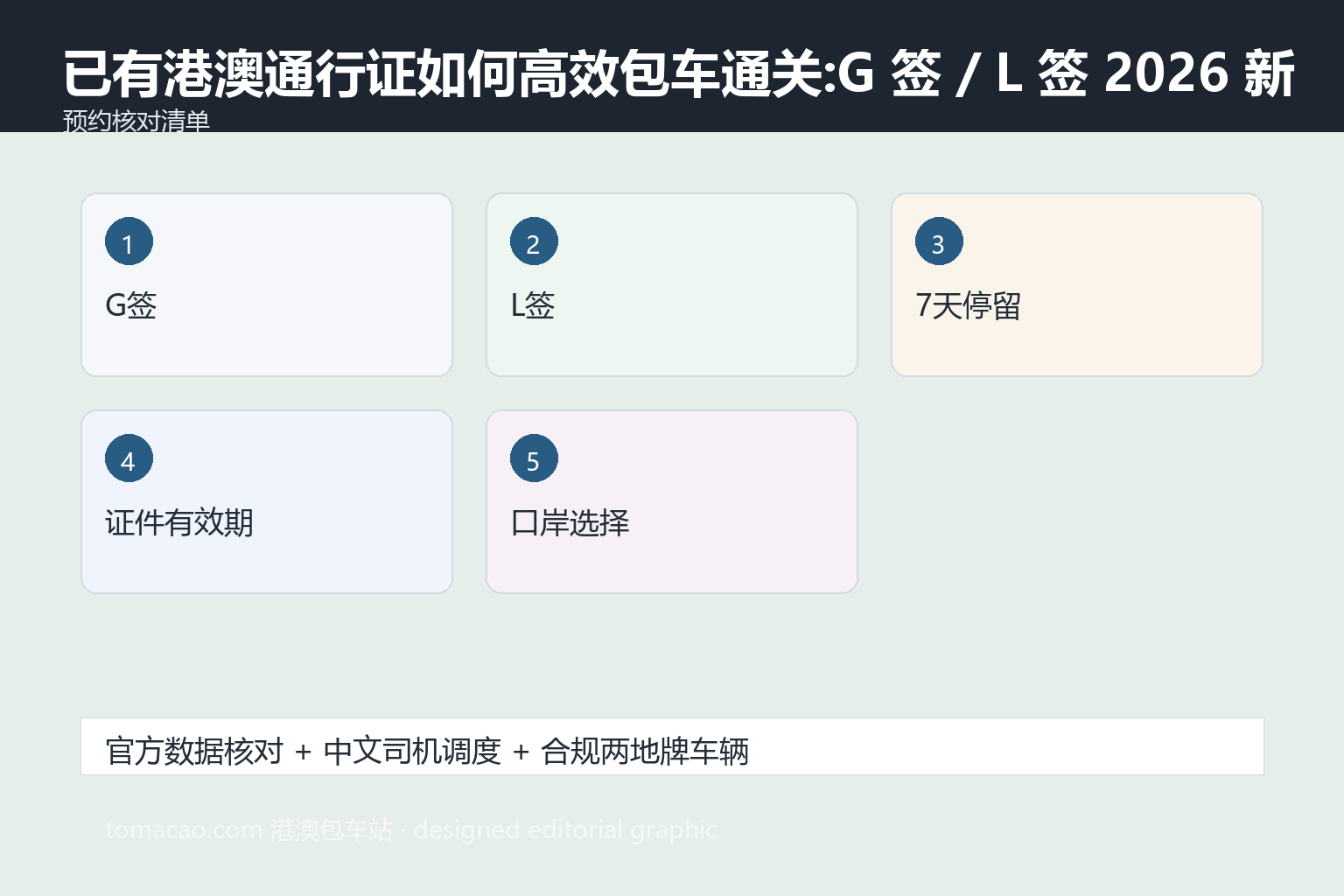This screenshot has width=1344, height=896.
Task: Click the number 3 circle badge
Action: (939, 241)
